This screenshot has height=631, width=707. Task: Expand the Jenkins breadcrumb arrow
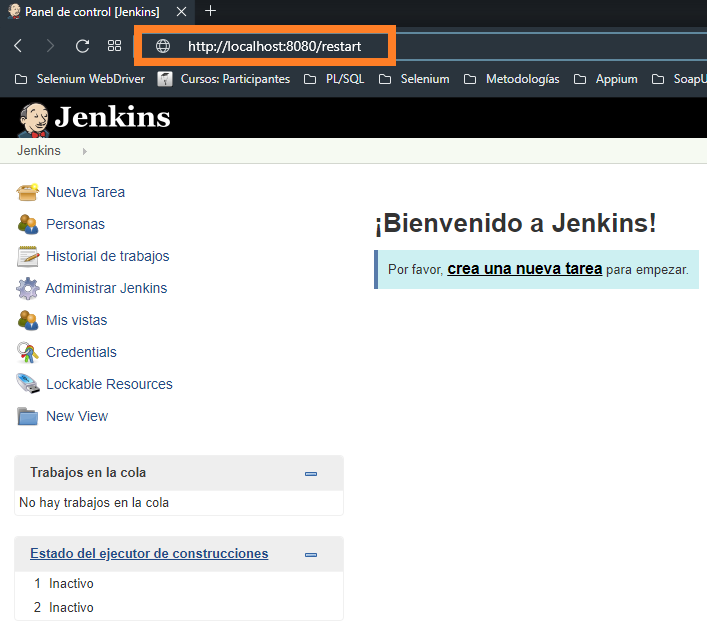click(84, 151)
